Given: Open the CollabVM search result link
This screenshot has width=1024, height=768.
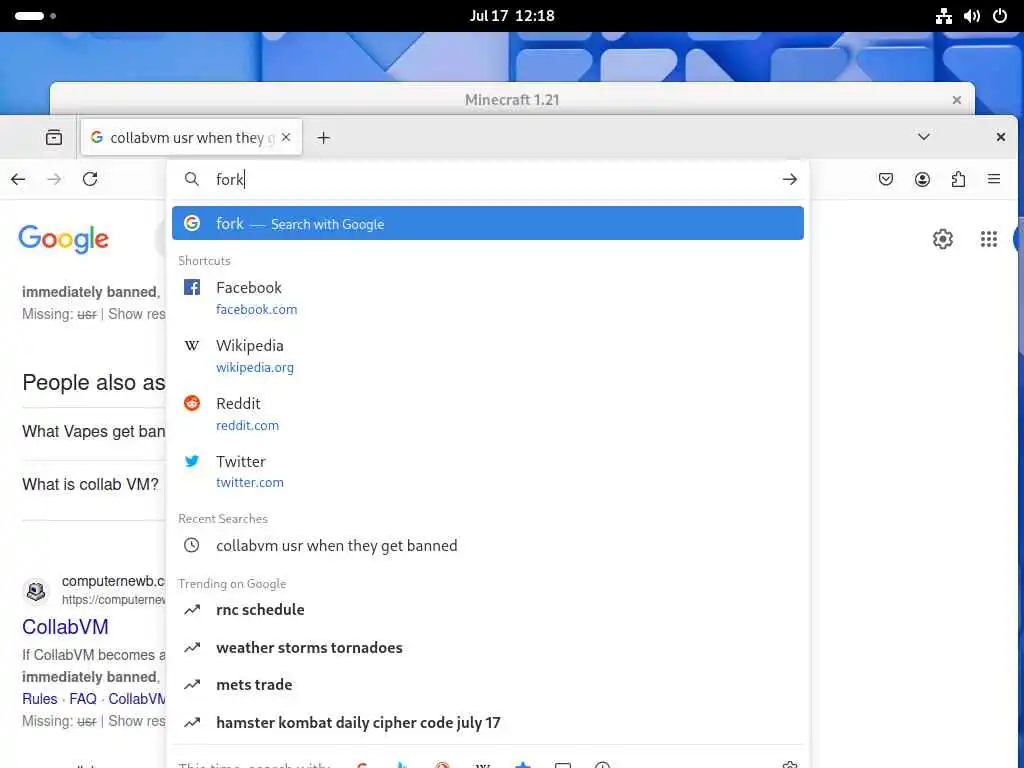Looking at the screenshot, I should pos(65,626).
